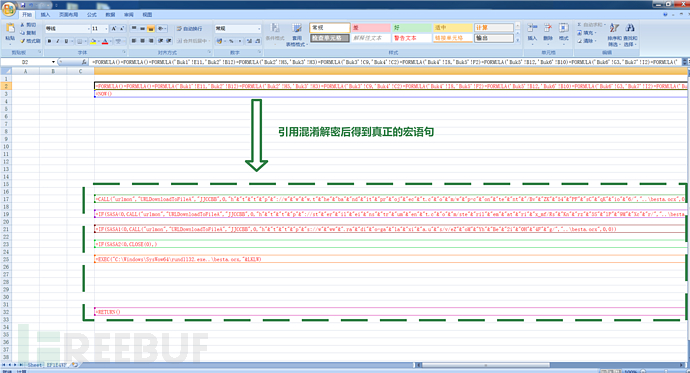The width and height of the screenshot is (690, 373).
Task: Toggle middle vertical alignment
Action: pyautogui.click(x=143, y=29)
